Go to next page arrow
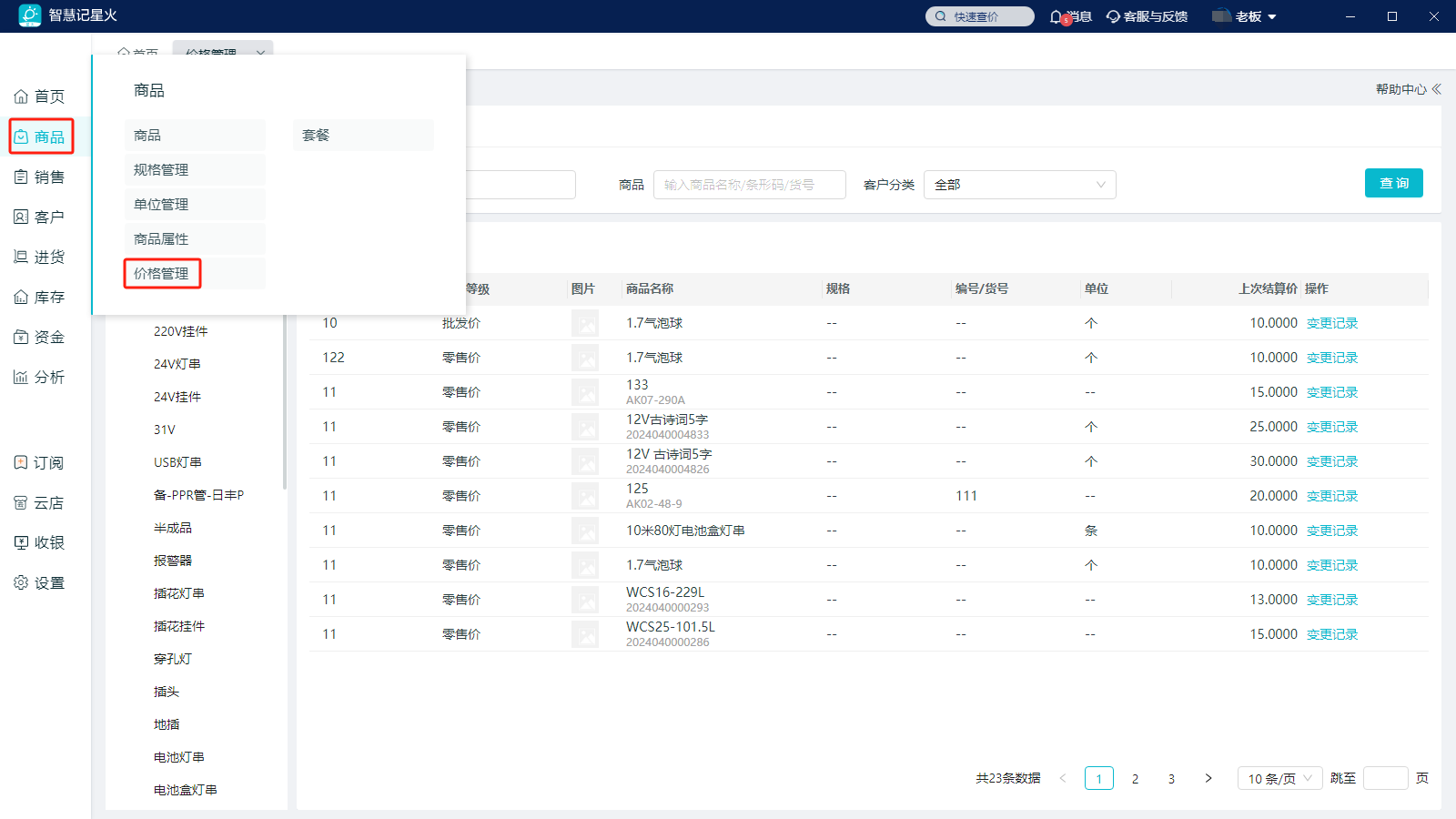 pyautogui.click(x=1208, y=778)
